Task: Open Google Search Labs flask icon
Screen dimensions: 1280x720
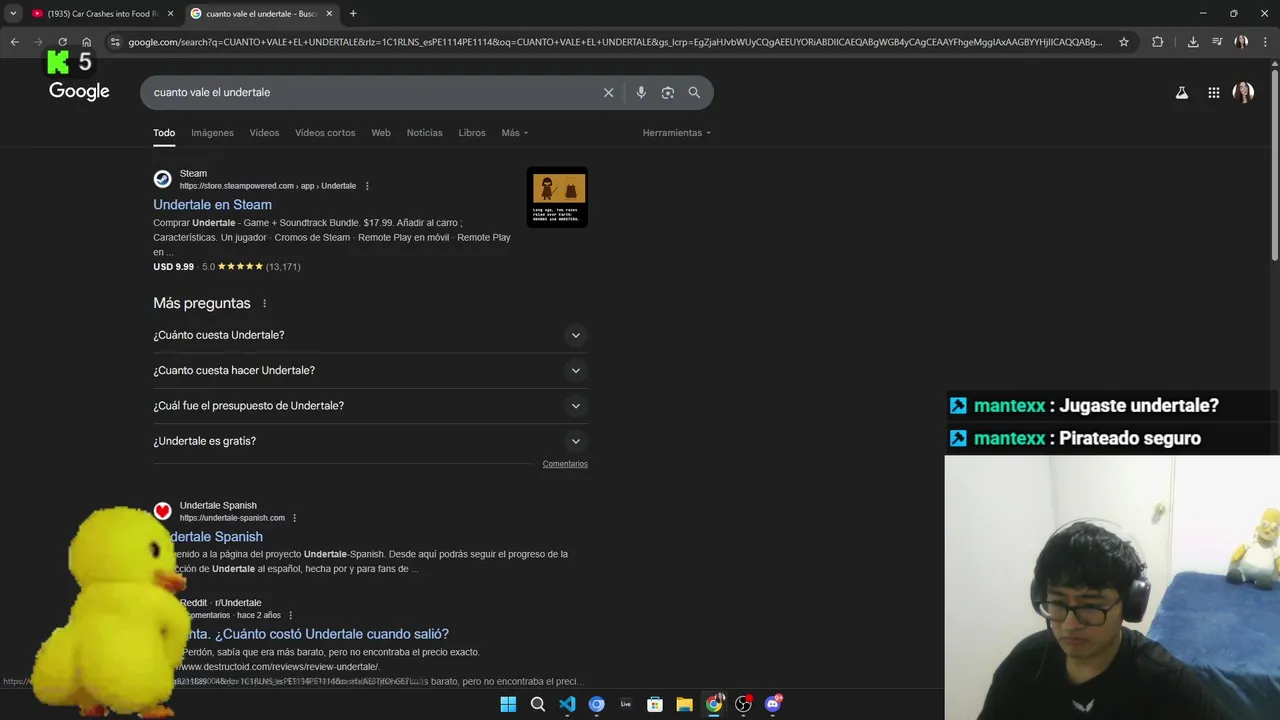Action: [1181, 92]
